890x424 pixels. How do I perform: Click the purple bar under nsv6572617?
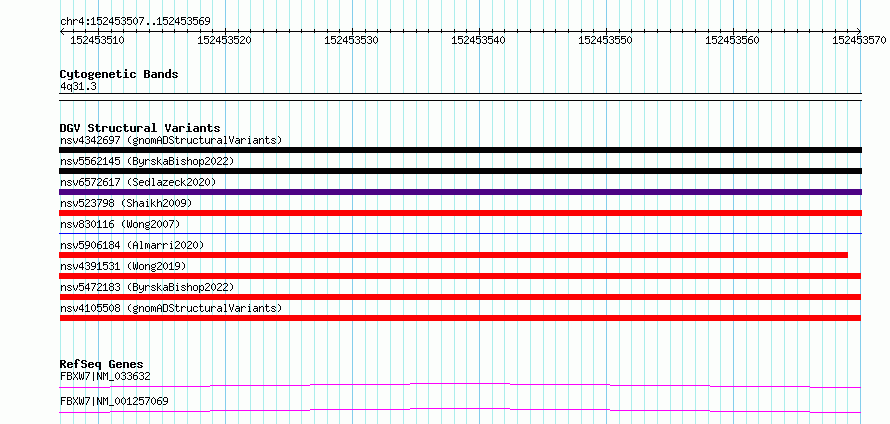pos(460,192)
